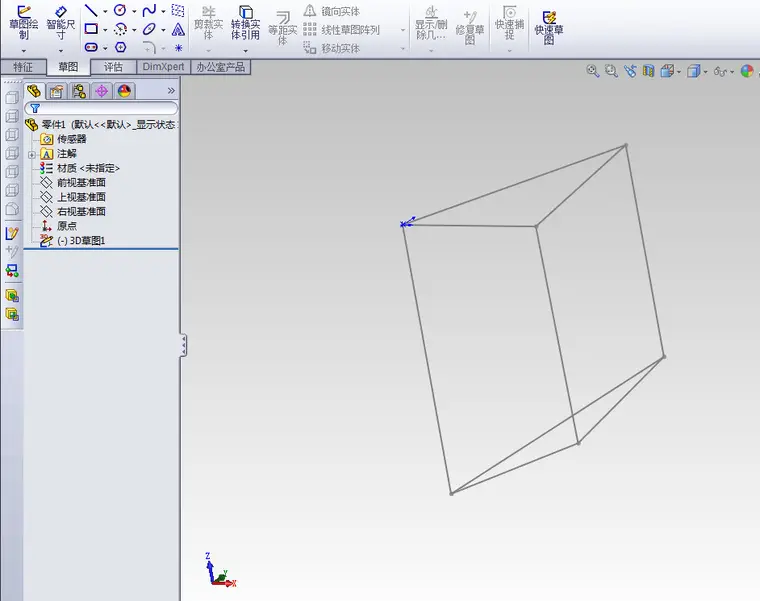760x601 pixels.
Task: Switch to the 草图 tab
Action: [68, 67]
